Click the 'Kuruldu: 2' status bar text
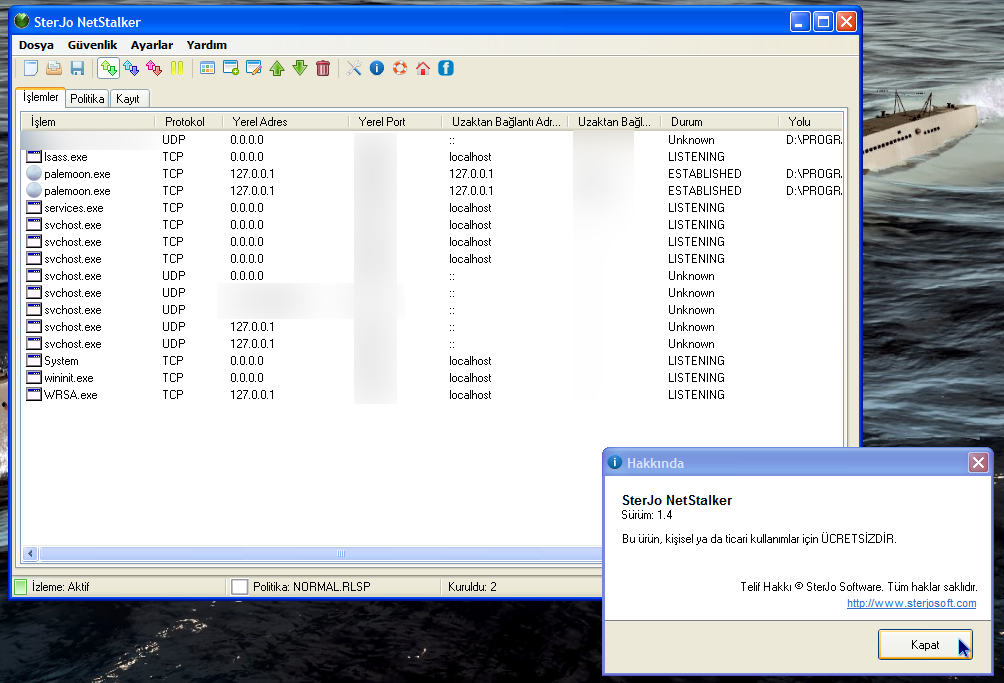1004x683 pixels. point(472,587)
